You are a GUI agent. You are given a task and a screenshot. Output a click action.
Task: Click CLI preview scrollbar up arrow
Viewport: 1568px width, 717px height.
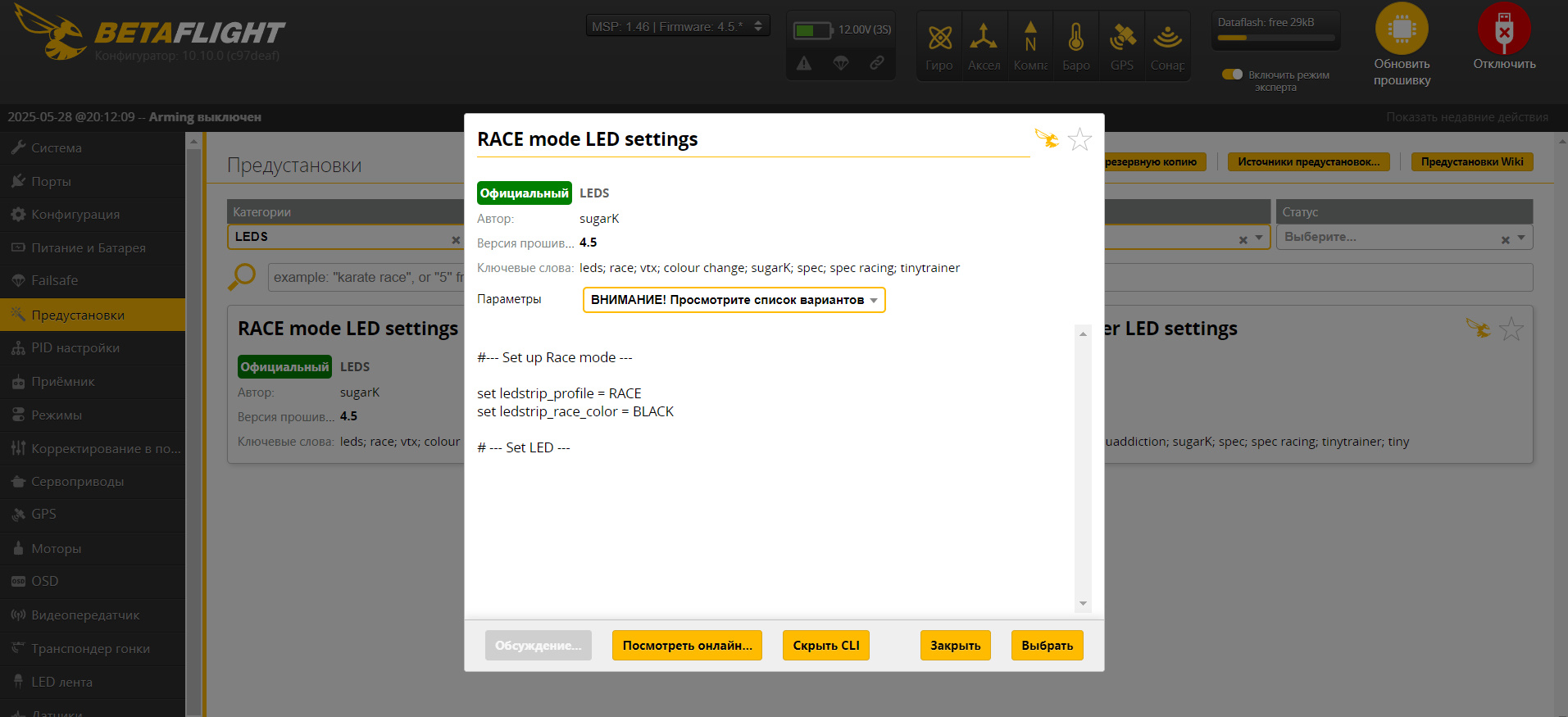pos(1083,334)
